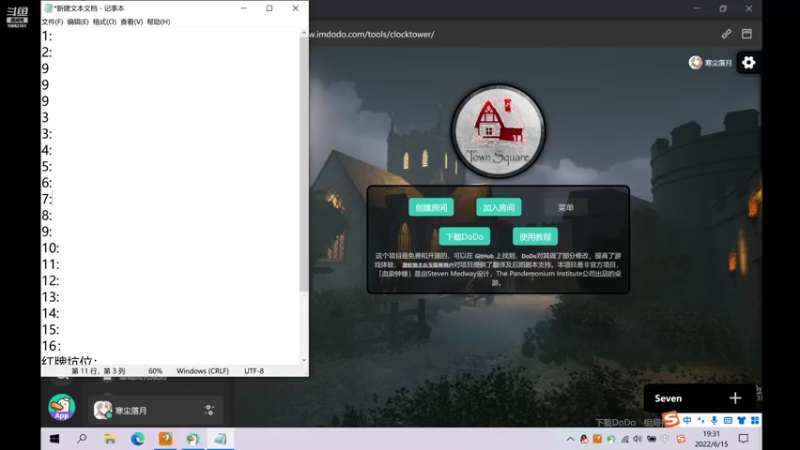Click the 下载DoDo button
Screen dimensions: 800x450
point(464,237)
